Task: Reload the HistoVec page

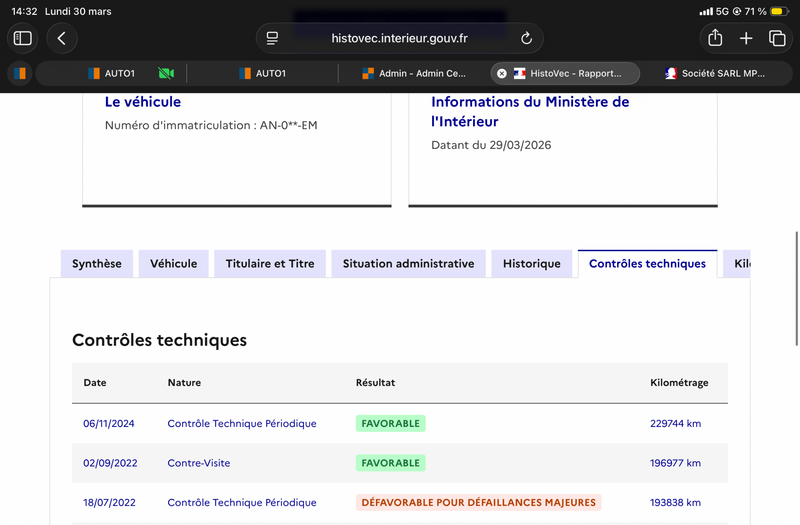Action: point(526,38)
